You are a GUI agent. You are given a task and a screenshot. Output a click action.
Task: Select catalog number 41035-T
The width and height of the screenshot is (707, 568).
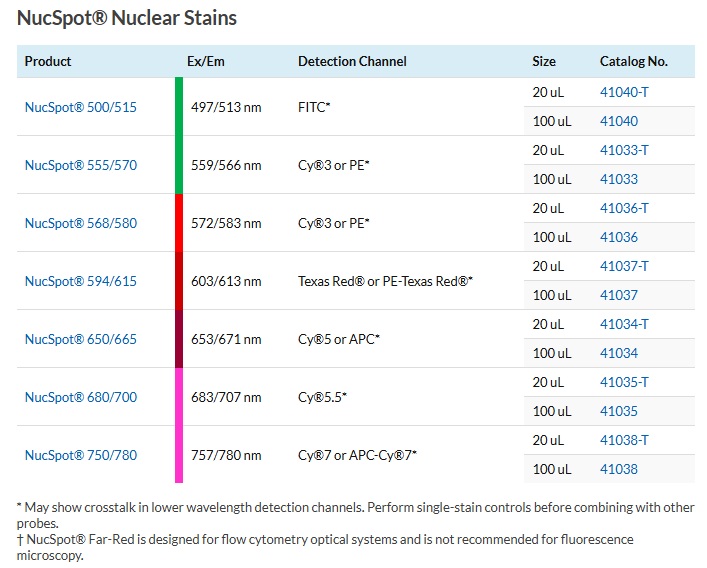[624, 382]
